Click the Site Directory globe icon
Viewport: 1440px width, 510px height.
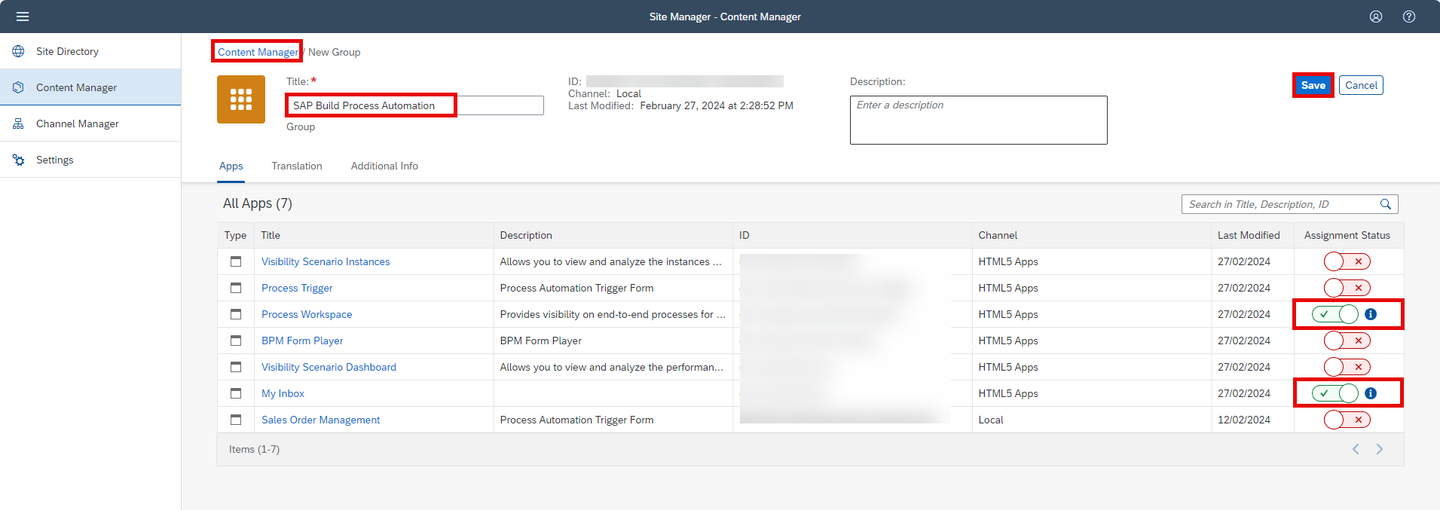coord(18,51)
